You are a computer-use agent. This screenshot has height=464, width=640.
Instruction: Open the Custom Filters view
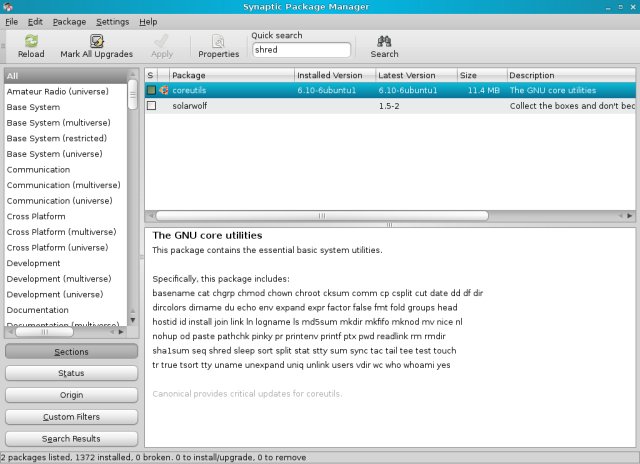coord(71,417)
